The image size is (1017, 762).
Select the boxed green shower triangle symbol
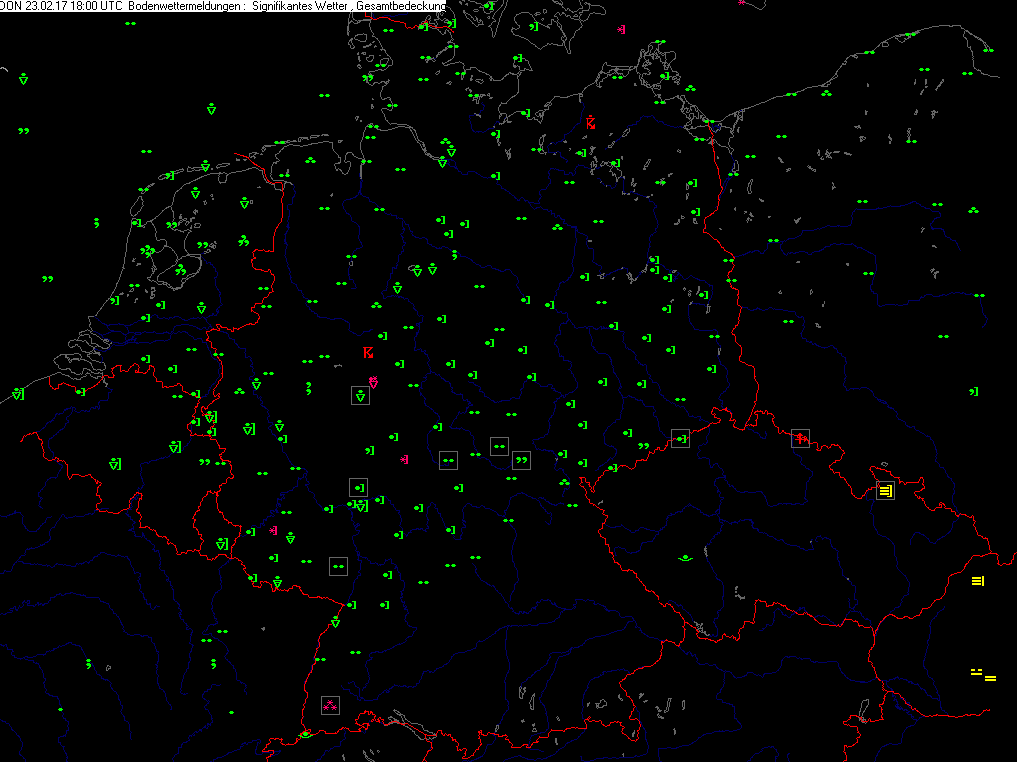click(x=360, y=396)
